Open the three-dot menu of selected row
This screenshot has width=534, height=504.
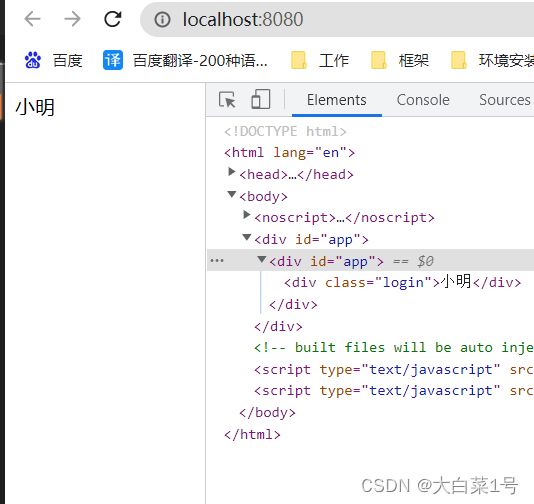(217, 261)
